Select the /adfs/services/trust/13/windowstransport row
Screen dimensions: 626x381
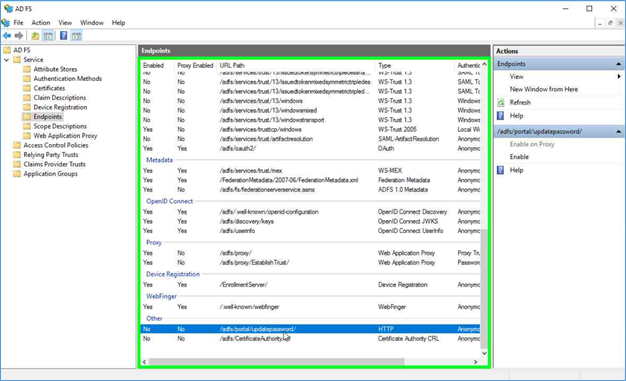[x=310, y=120]
